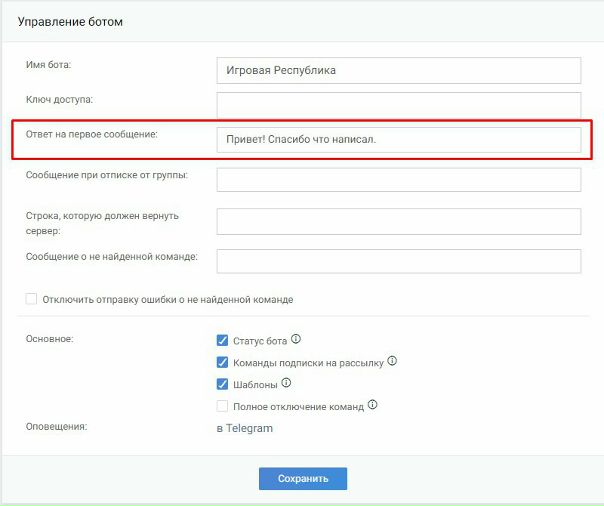The image size is (604, 506).
Task: Click info icon beside Команды подписки на рассылку
Action: [x=392, y=361]
